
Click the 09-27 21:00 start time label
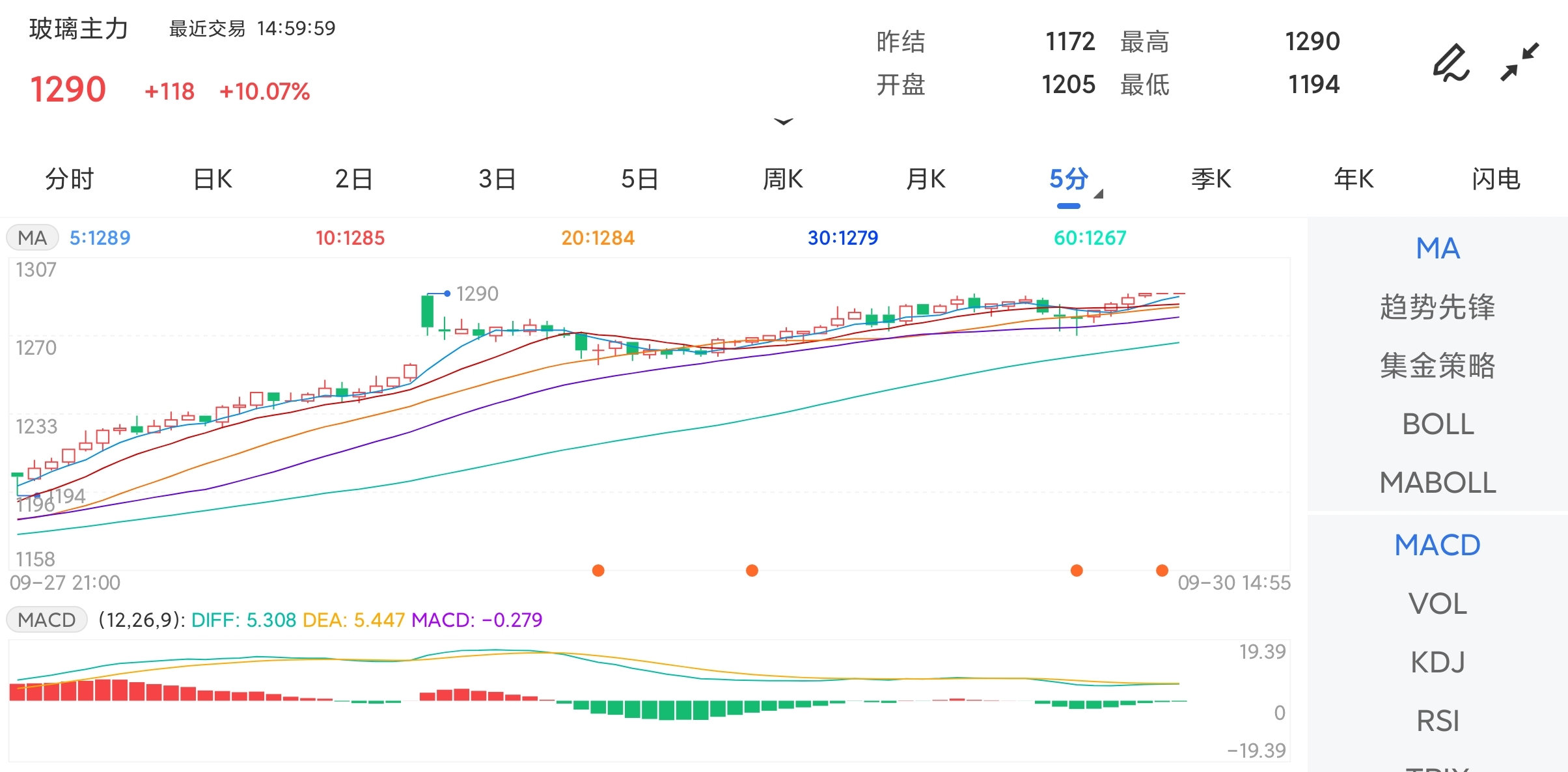click(x=65, y=583)
